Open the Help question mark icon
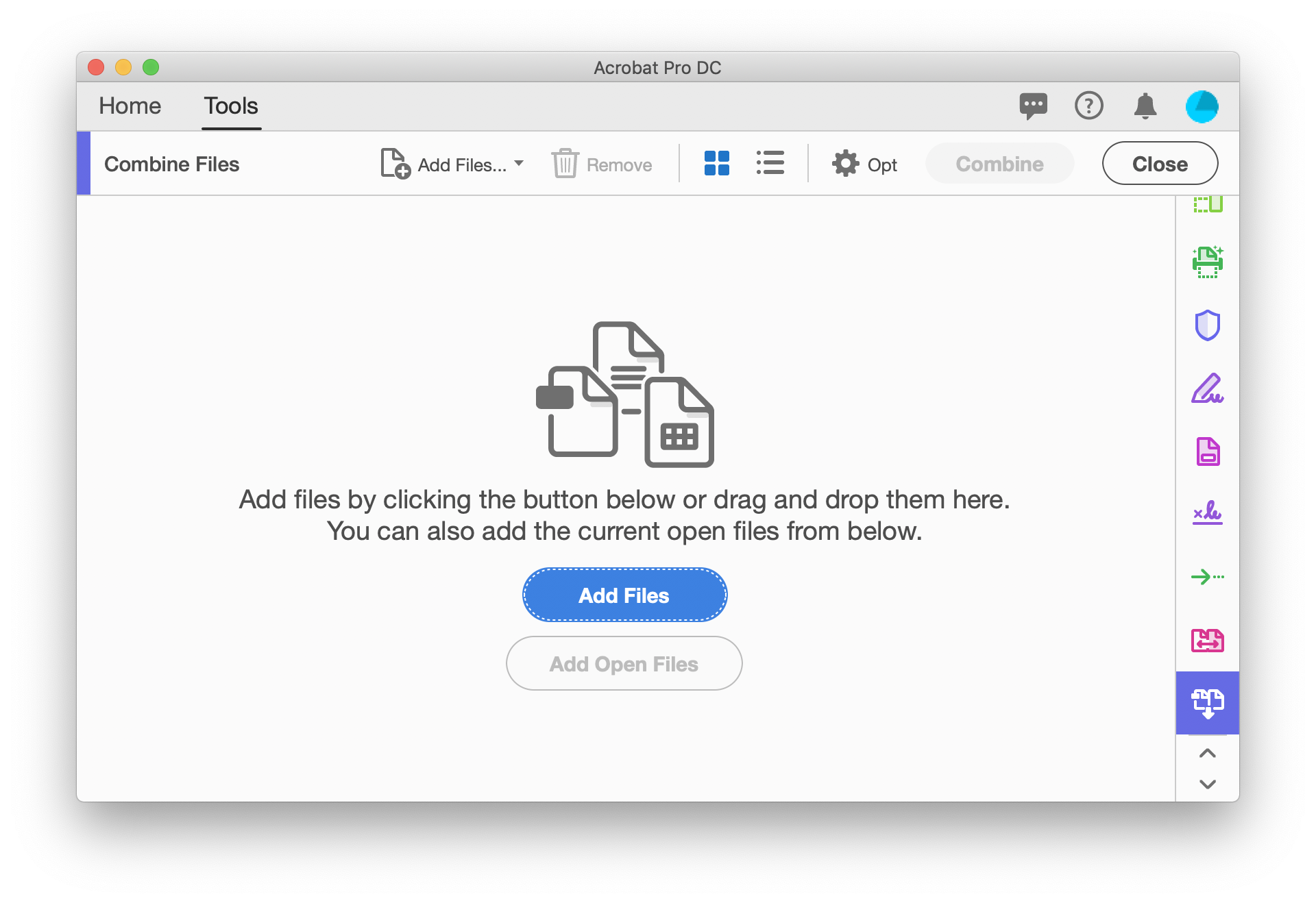The image size is (1316, 903). (x=1088, y=106)
